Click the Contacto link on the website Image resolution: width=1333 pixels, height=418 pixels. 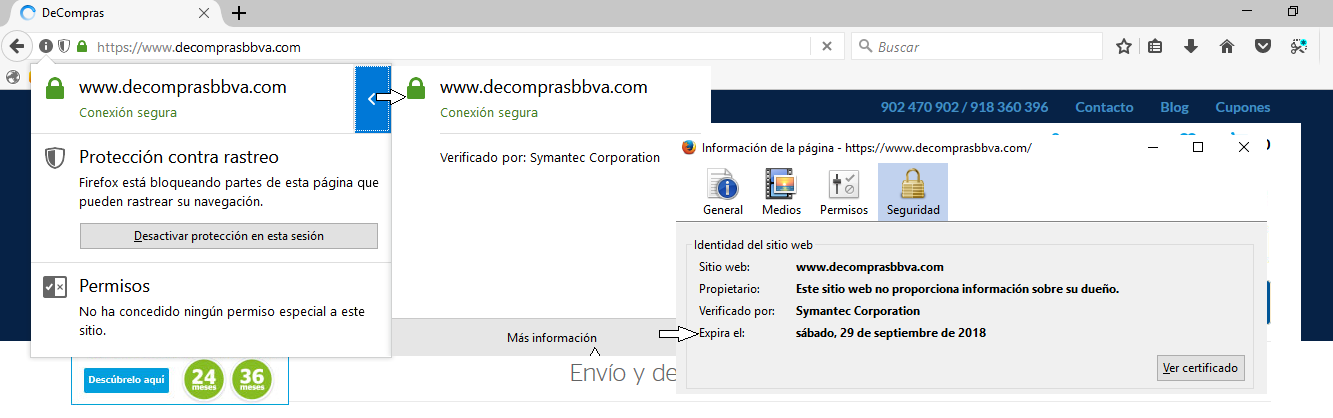click(1104, 107)
